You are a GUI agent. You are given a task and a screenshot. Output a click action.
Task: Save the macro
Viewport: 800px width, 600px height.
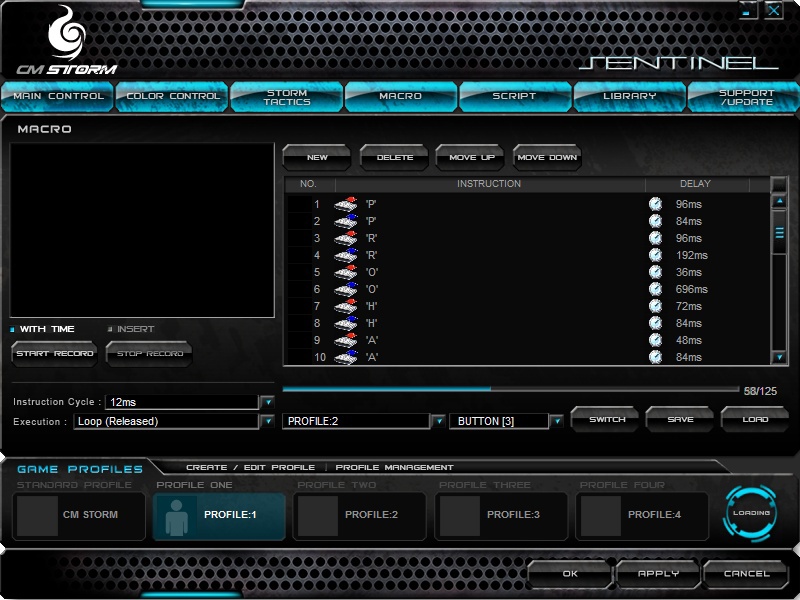tap(680, 419)
